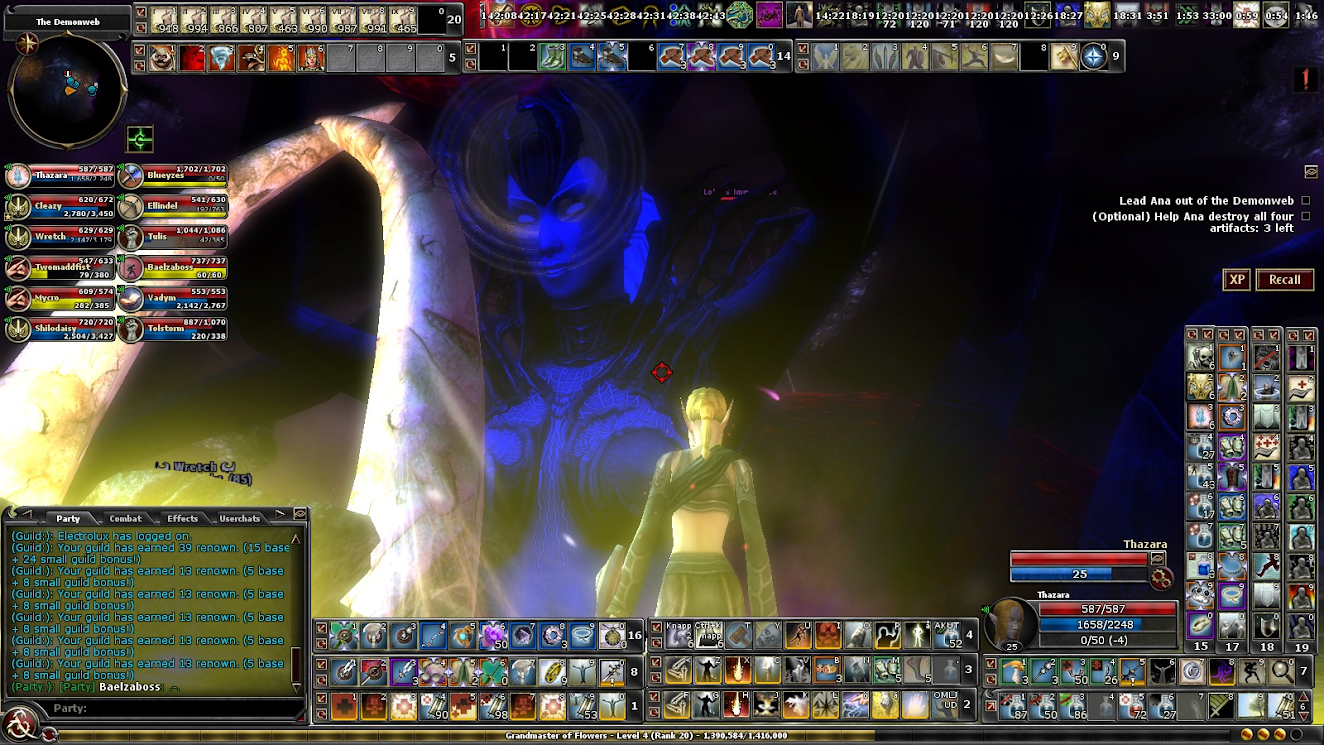Switch to the Combat chat tab
This screenshot has width=1324, height=745.
125,518
